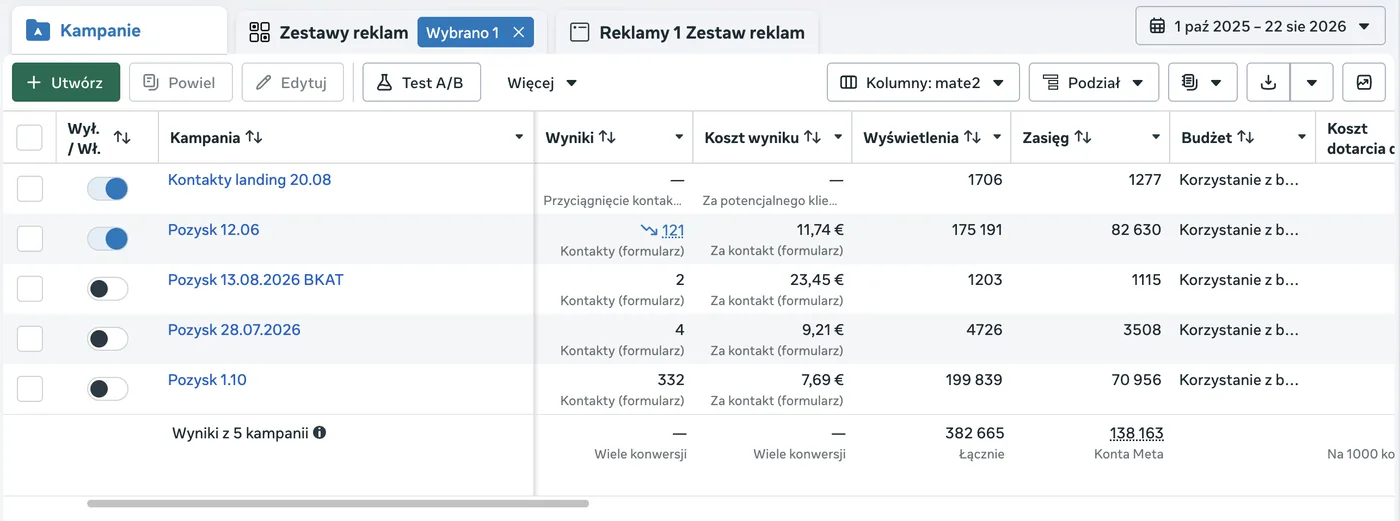Click the Kampanie folder icon
The image size is (1400, 521).
[37, 30]
